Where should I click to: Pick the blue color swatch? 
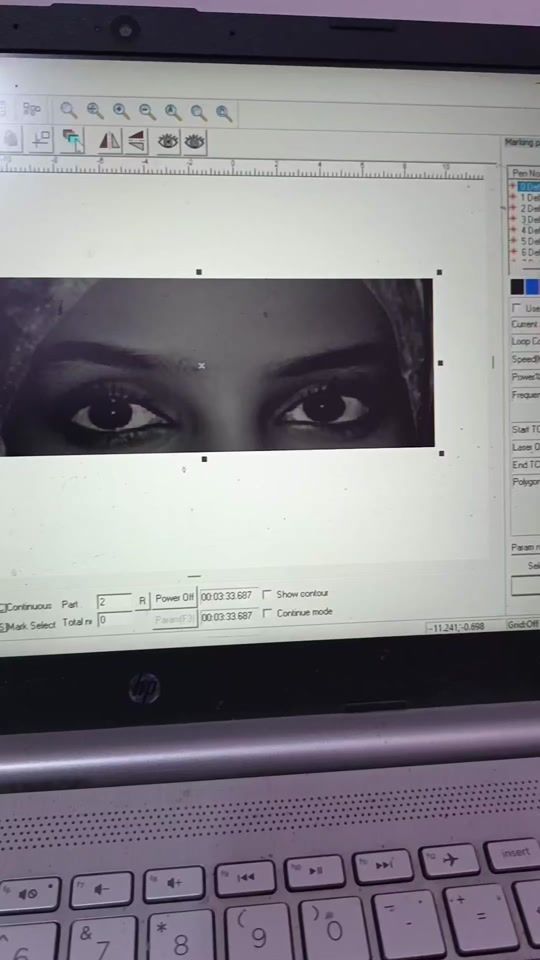(x=533, y=287)
